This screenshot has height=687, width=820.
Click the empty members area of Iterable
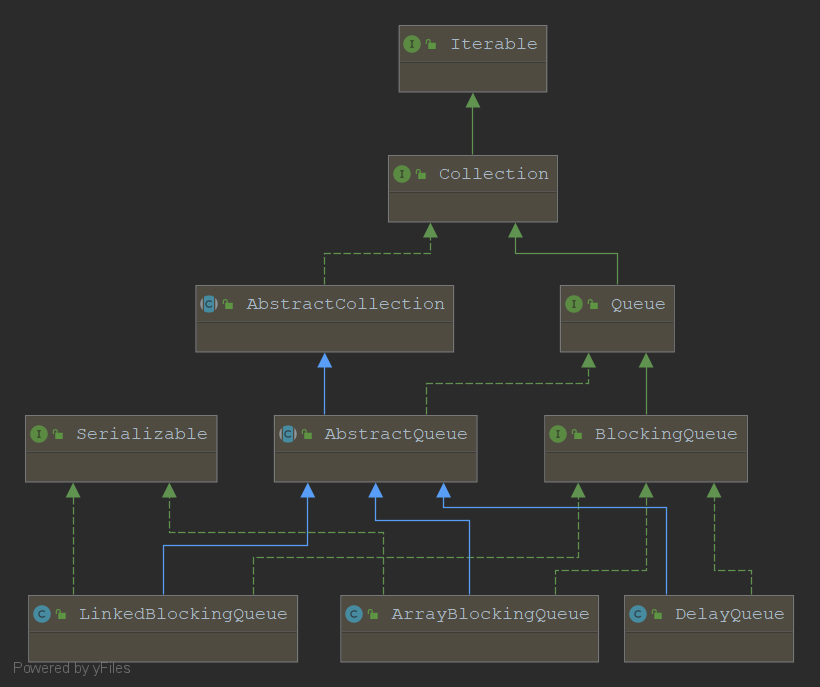click(x=473, y=77)
